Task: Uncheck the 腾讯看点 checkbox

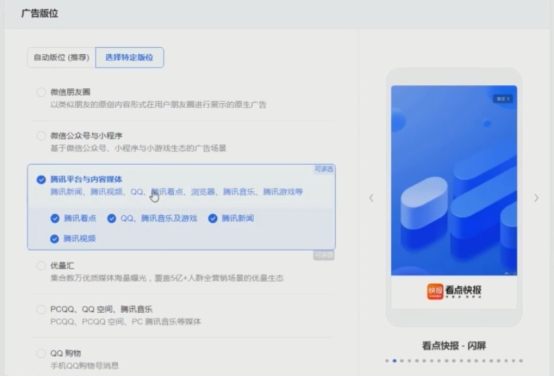Action: (55, 219)
